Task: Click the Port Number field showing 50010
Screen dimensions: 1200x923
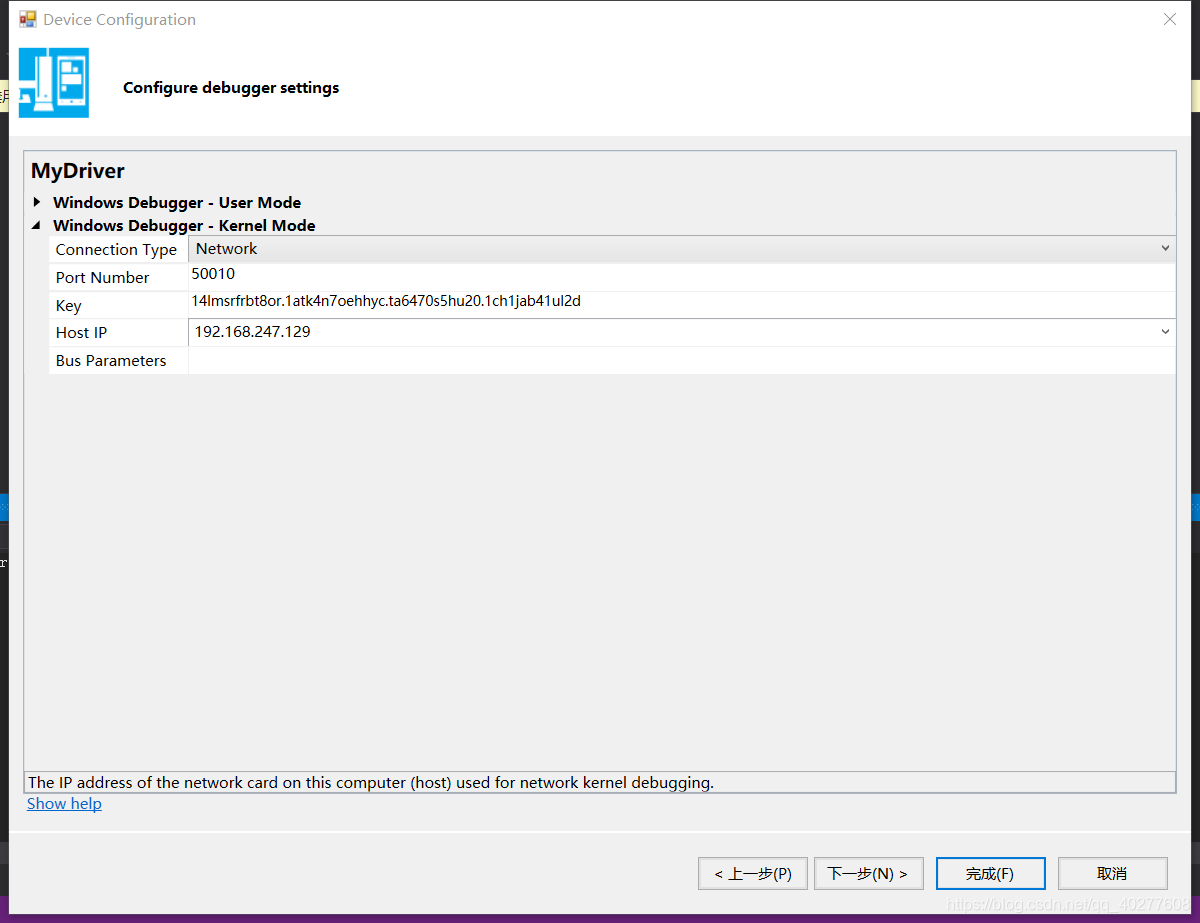Action: tap(682, 277)
